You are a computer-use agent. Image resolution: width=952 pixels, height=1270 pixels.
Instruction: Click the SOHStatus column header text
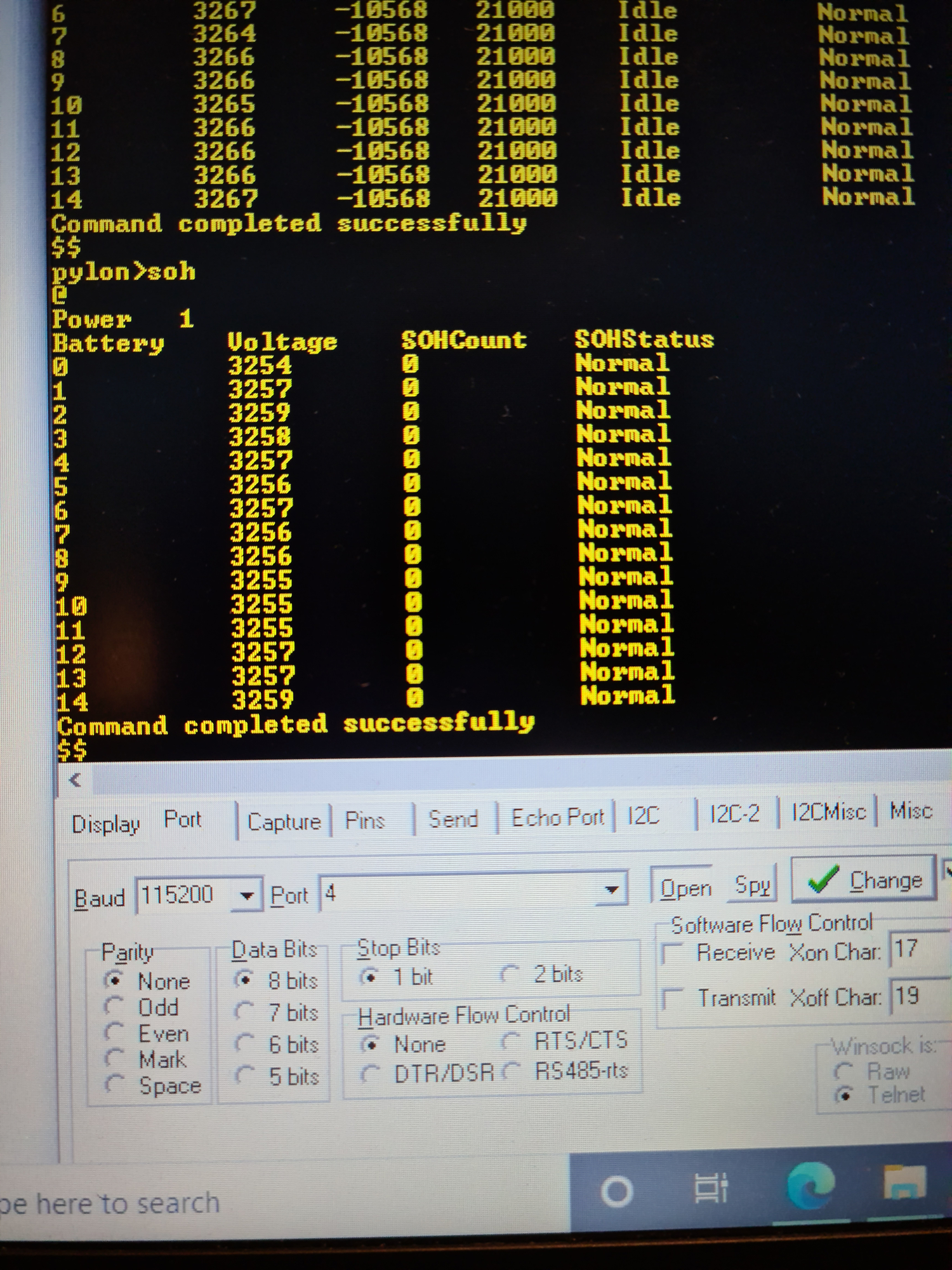(x=644, y=339)
